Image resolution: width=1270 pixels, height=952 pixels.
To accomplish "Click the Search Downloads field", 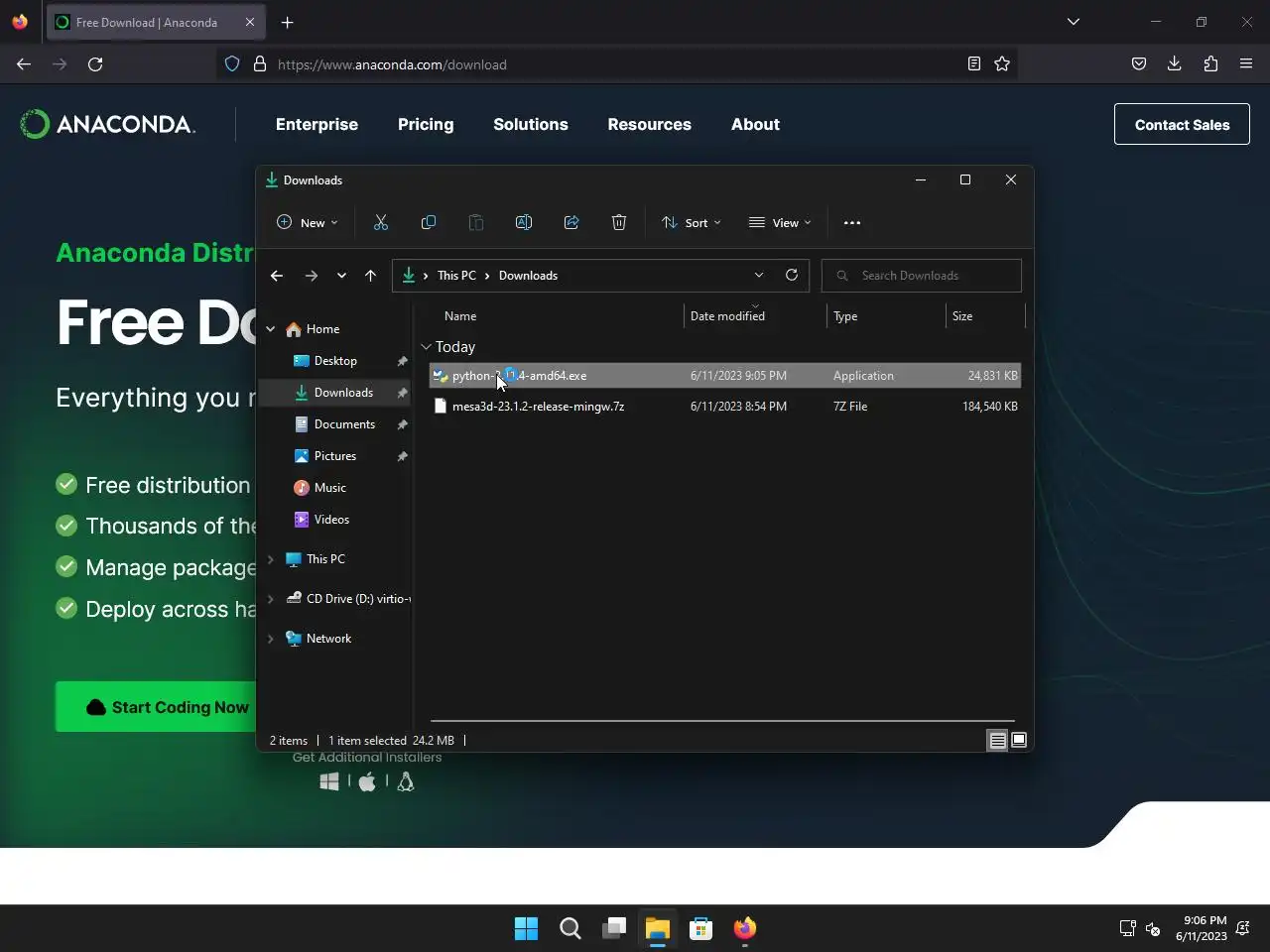I will click(922, 276).
